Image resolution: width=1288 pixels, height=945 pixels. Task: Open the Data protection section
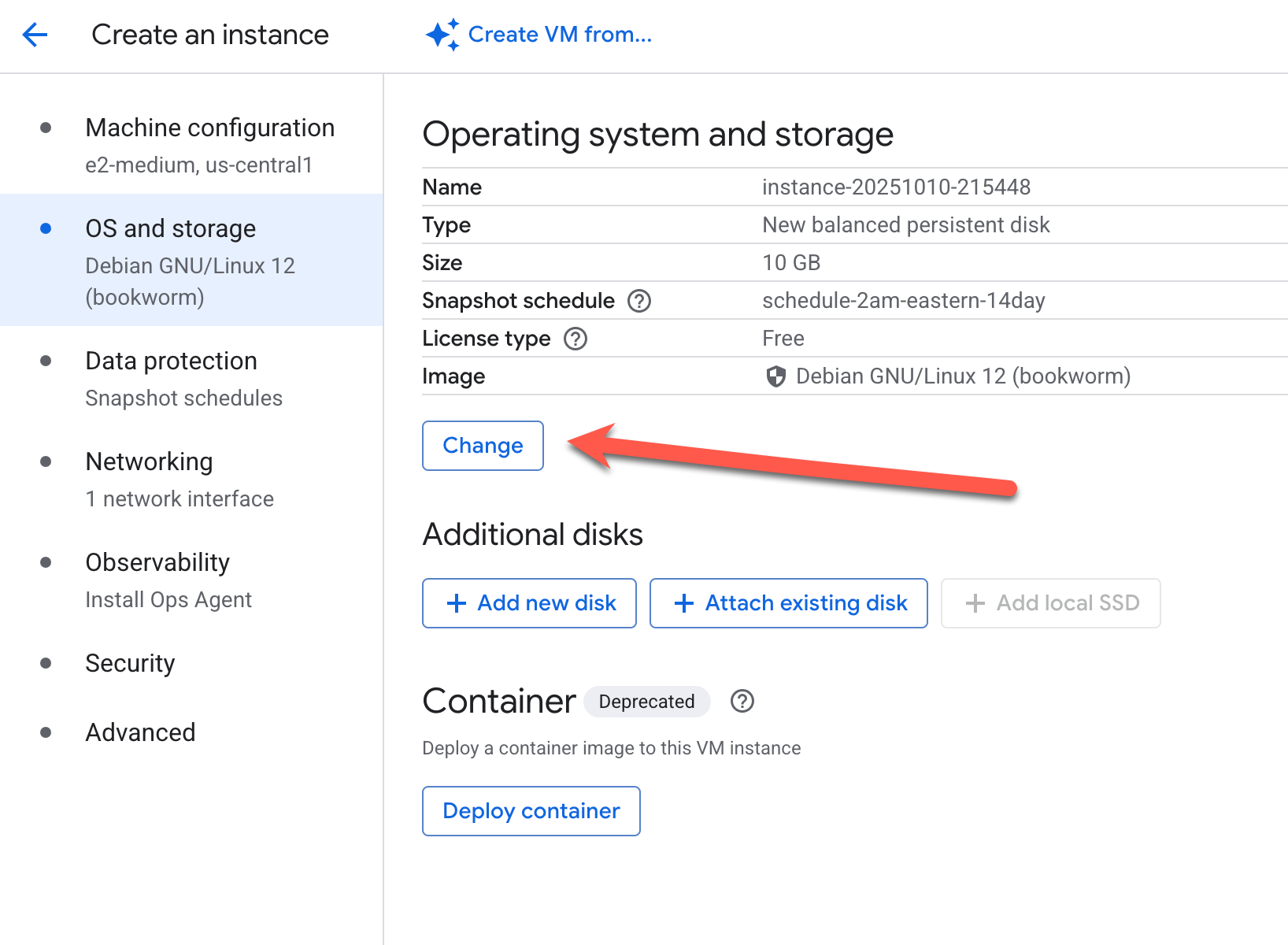click(x=171, y=361)
